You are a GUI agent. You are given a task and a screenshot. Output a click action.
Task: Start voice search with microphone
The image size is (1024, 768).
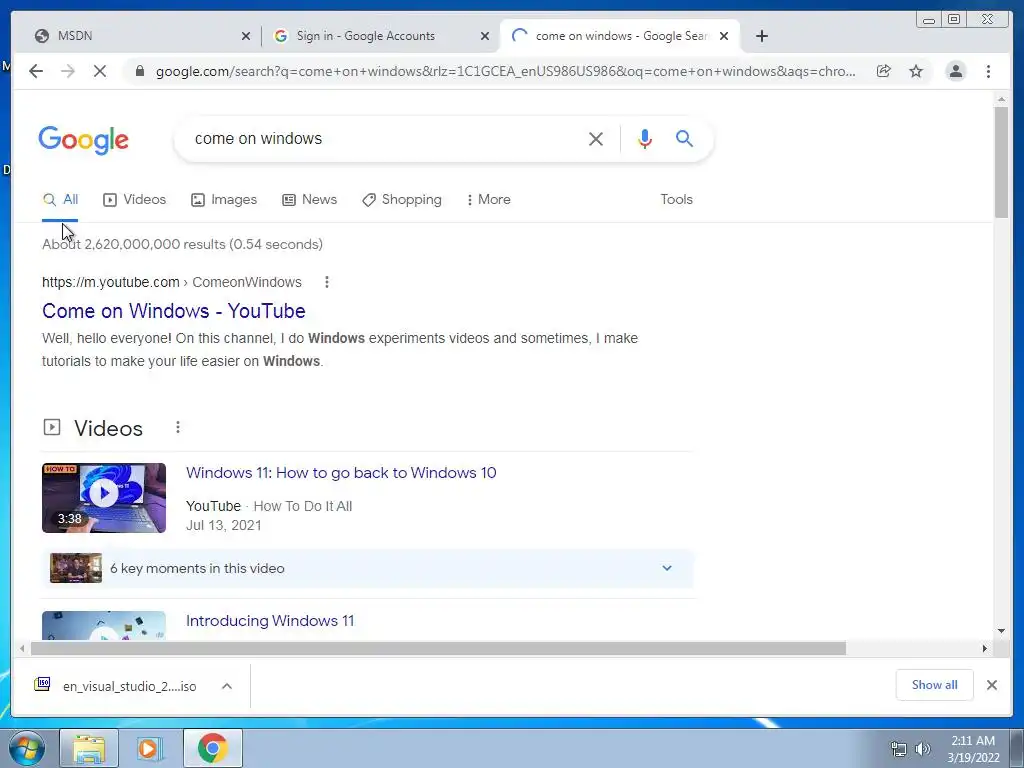[645, 138]
